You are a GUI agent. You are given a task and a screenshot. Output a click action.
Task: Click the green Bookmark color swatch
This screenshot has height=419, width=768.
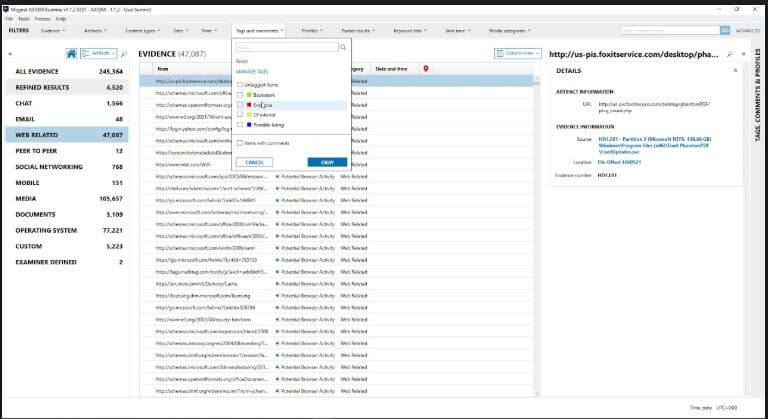(x=249, y=95)
